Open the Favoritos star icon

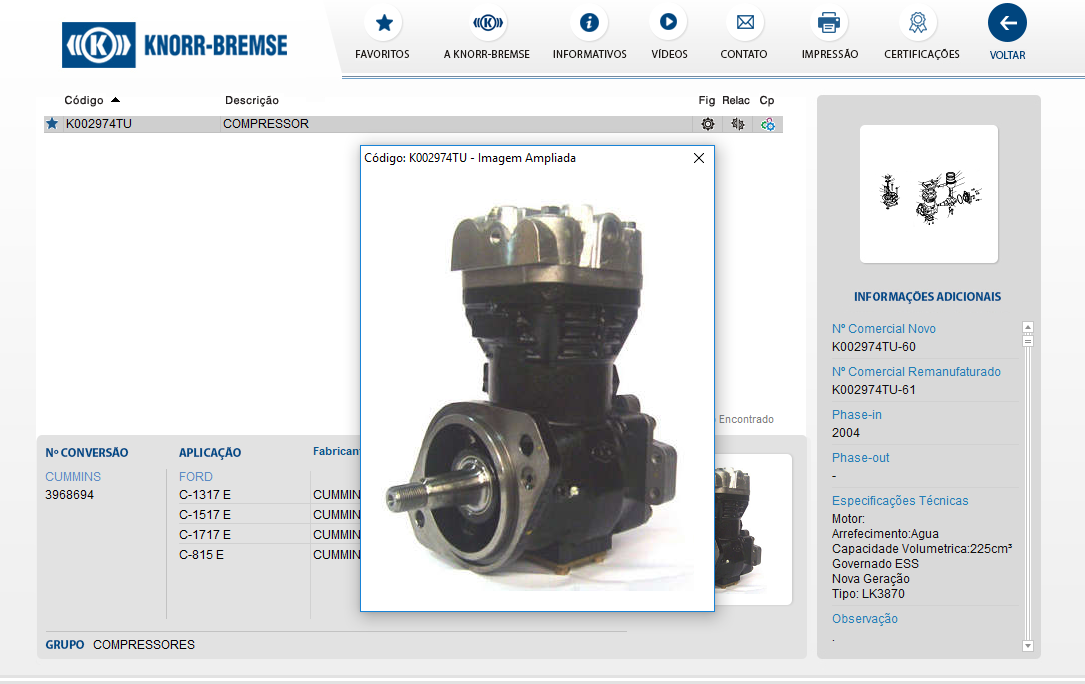(x=382, y=23)
